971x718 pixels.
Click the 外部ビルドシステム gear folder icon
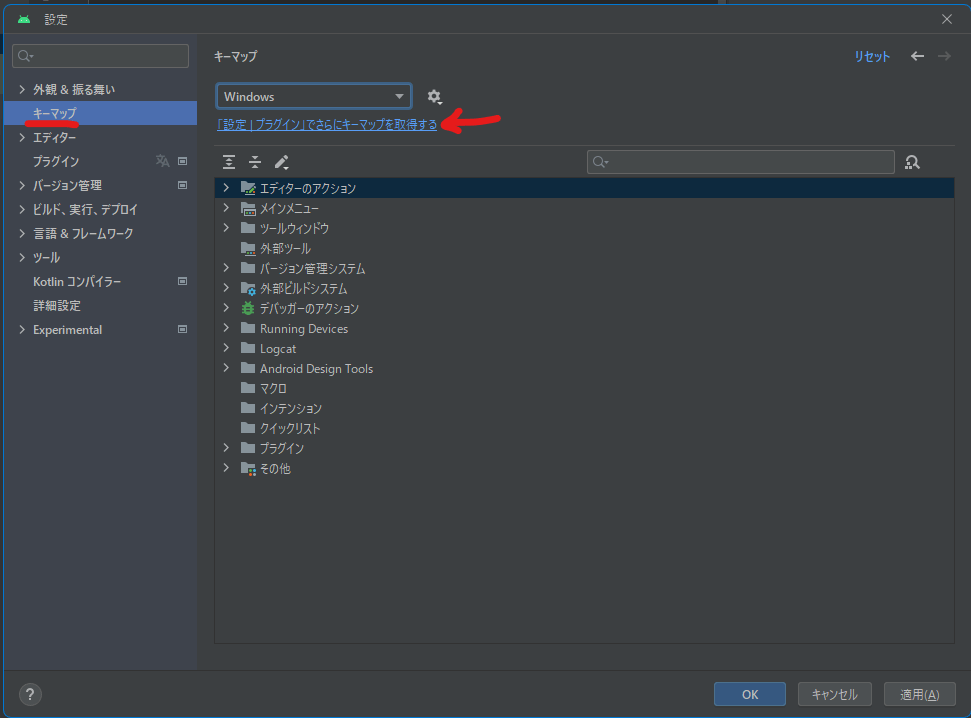(248, 289)
